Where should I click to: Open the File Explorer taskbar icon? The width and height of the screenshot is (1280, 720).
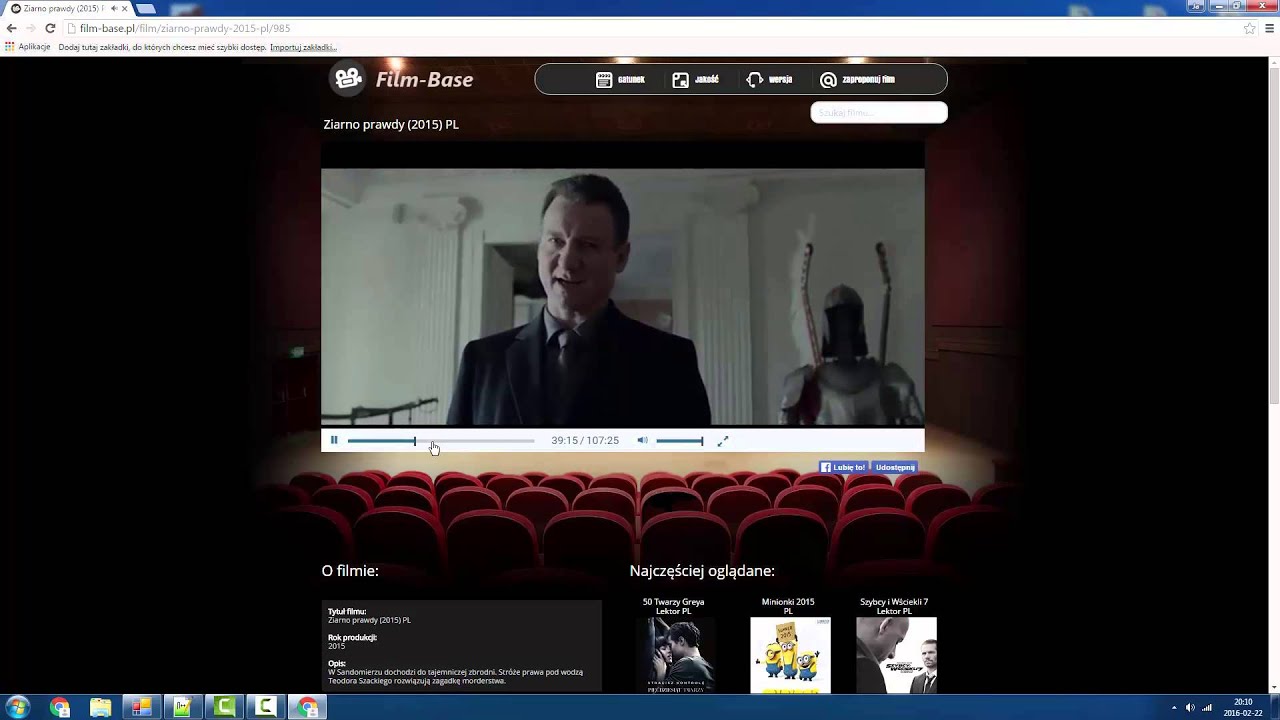(x=101, y=708)
